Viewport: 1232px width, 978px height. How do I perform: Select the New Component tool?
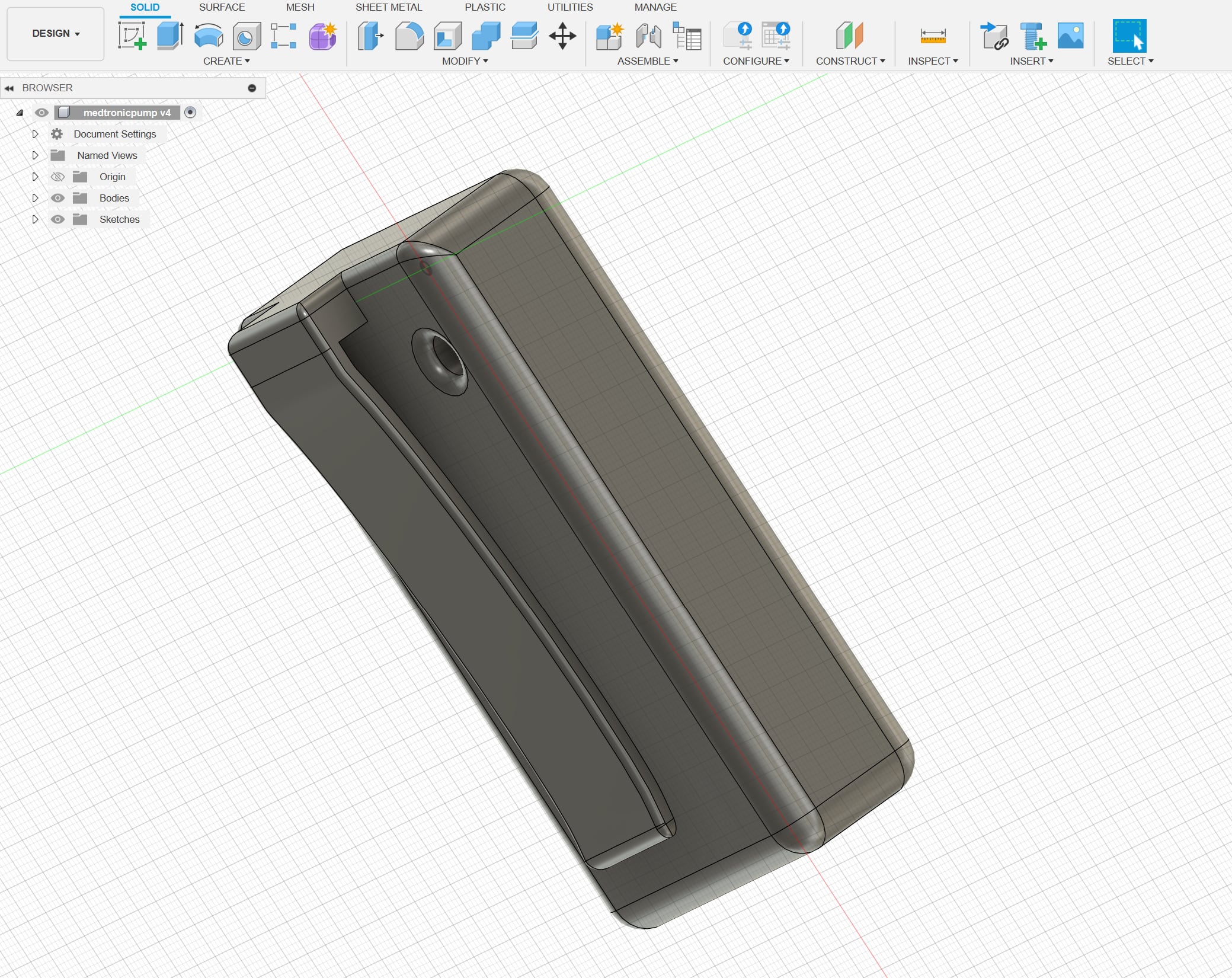[610, 36]
